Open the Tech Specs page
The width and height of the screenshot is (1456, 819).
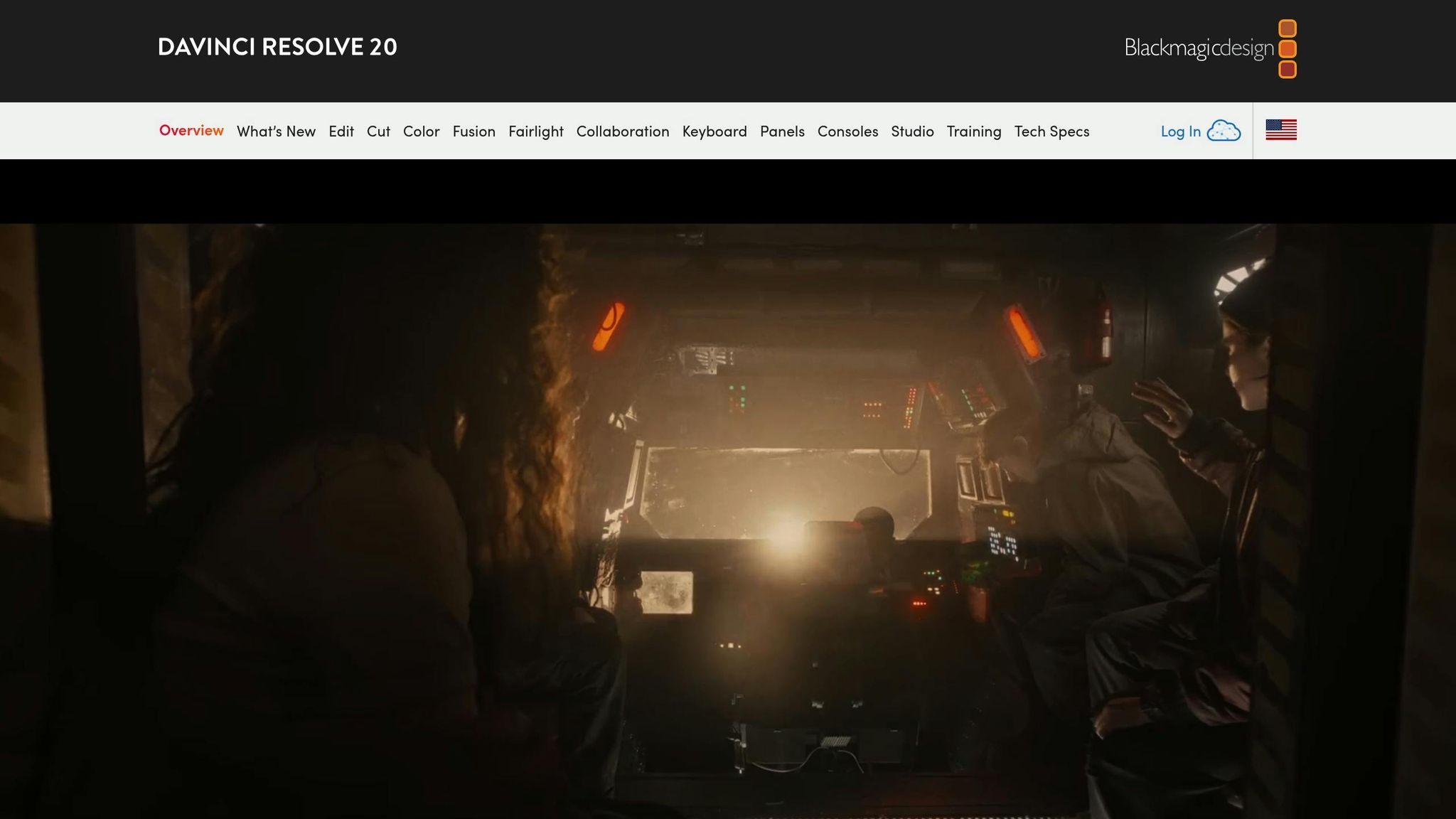(1051, 131)
